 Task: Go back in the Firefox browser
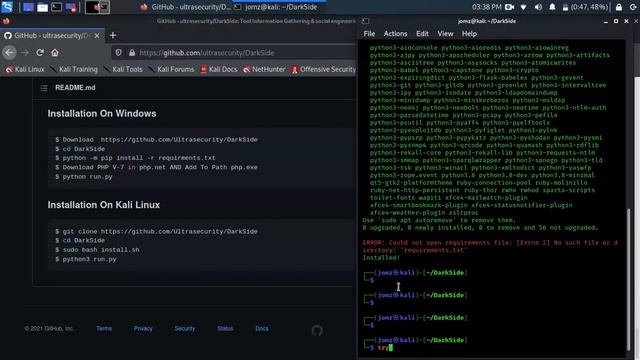[x=9, y=53]
